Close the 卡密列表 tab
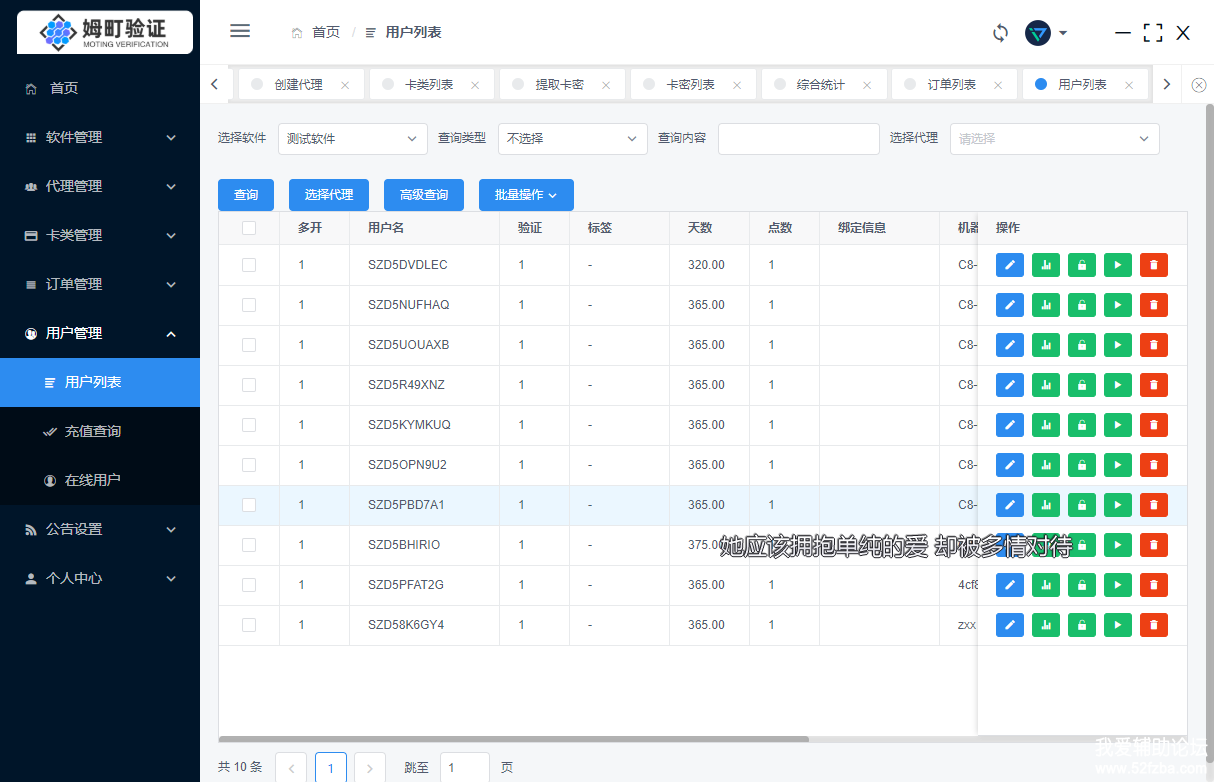 tap(737, 85)
